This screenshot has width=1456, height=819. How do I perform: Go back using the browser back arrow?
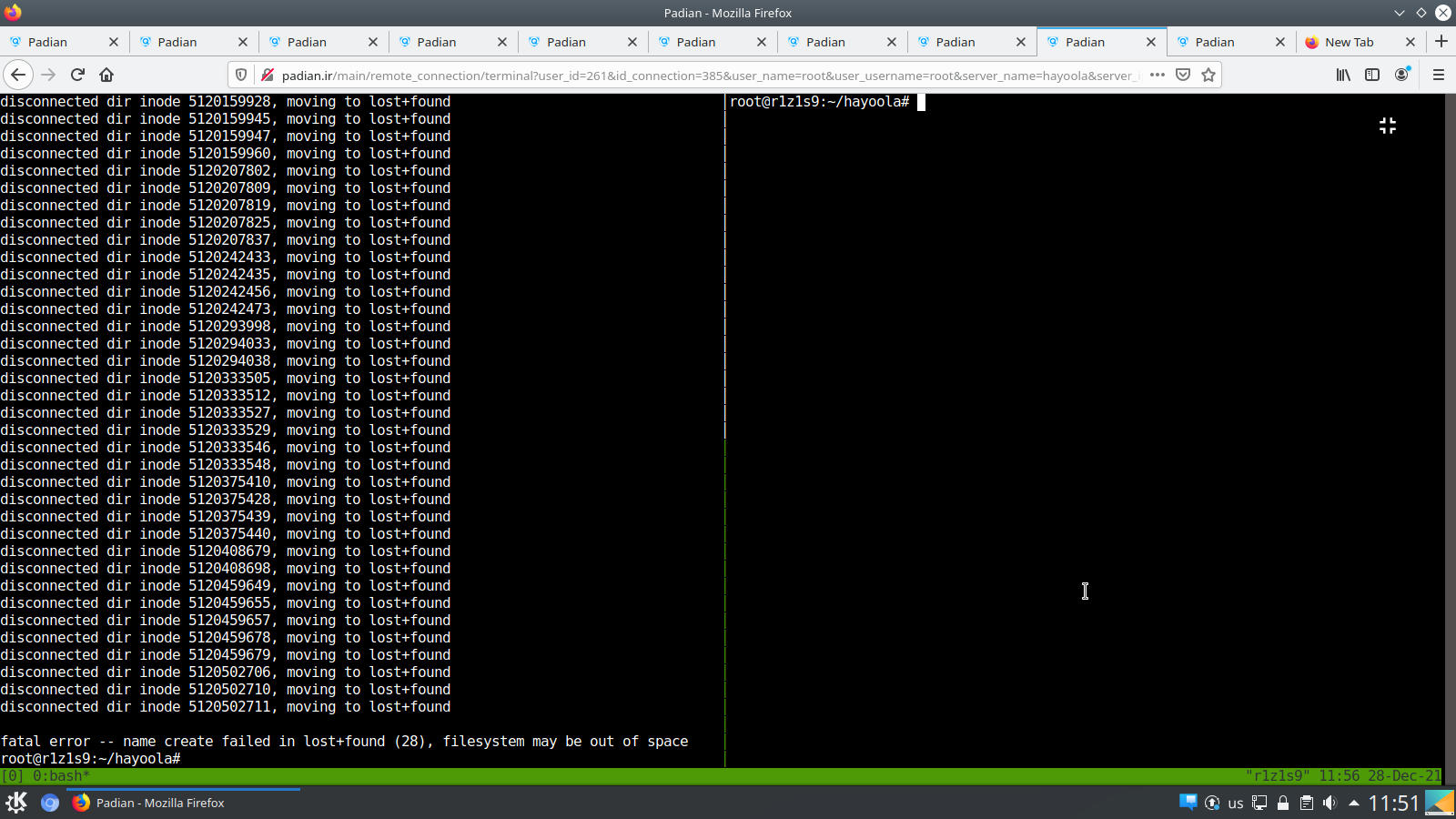pos(19,75)
